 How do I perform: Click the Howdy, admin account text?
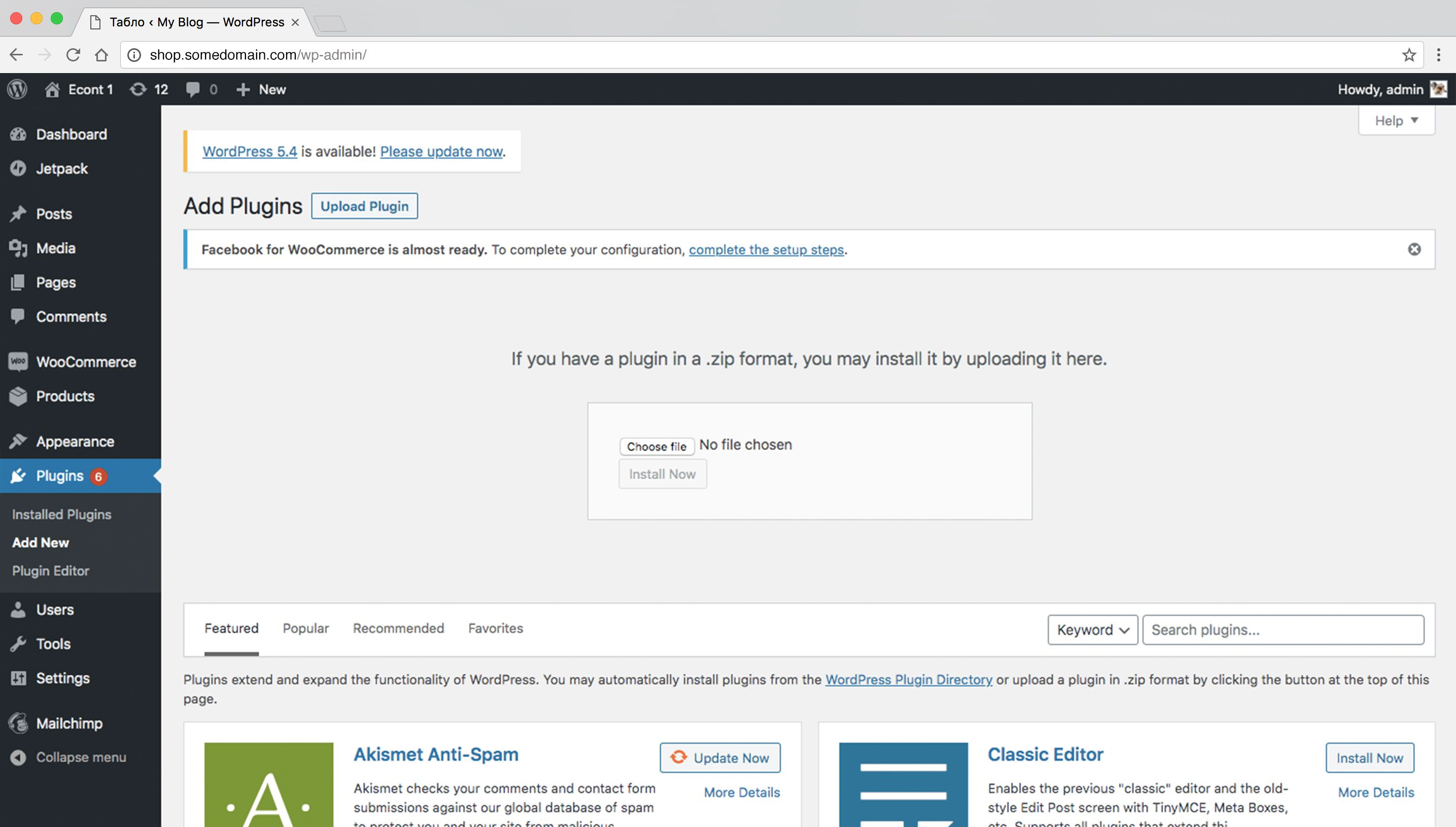(1380, 89)
